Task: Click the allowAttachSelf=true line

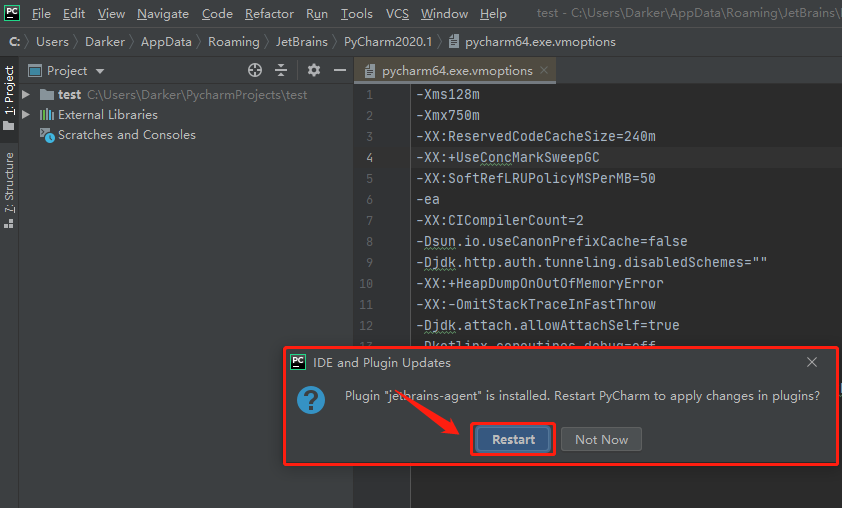Action: pyautogui.click(x=548, y=325)
